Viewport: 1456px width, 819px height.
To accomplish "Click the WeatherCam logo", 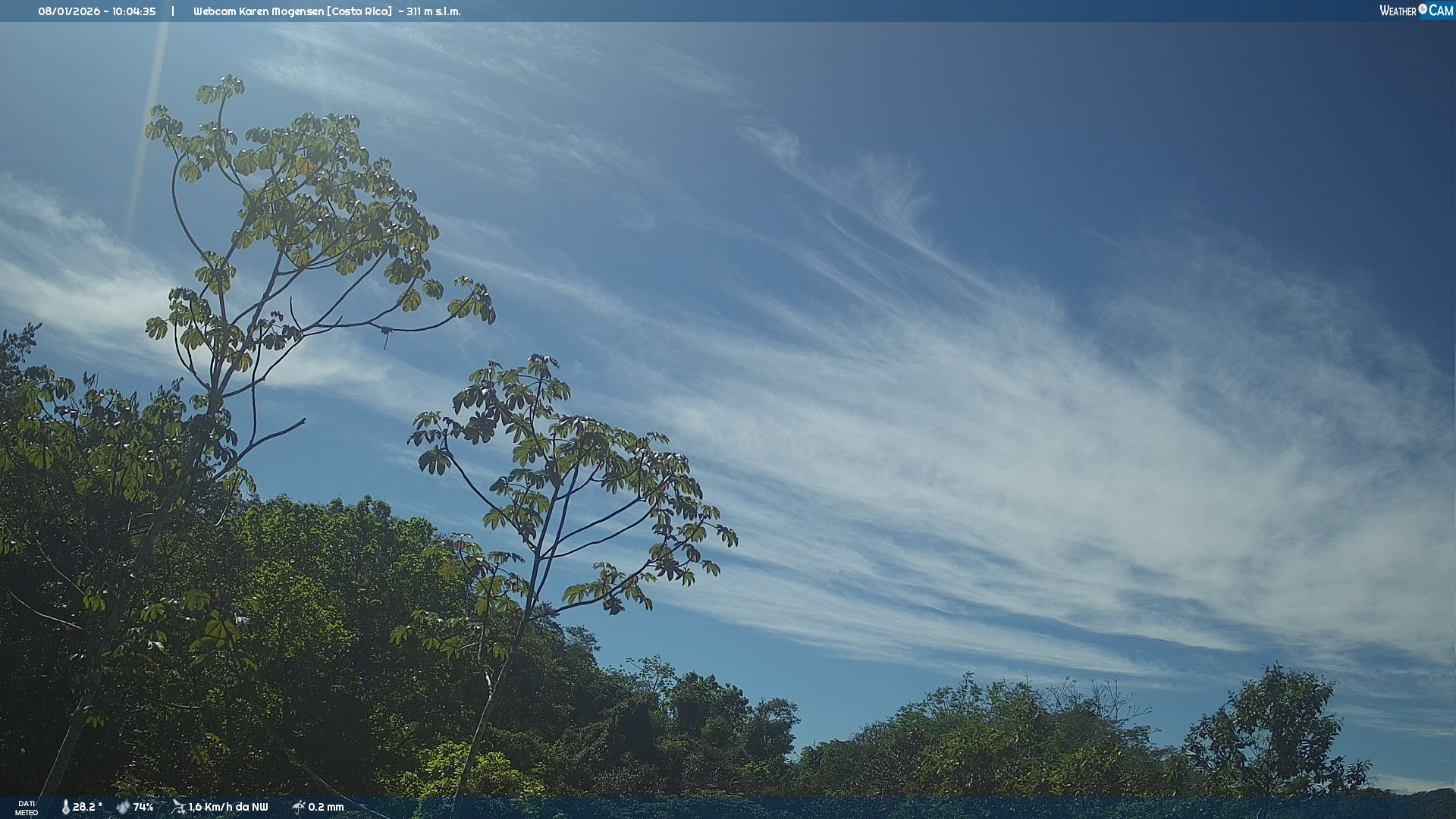I will 1415,11.
